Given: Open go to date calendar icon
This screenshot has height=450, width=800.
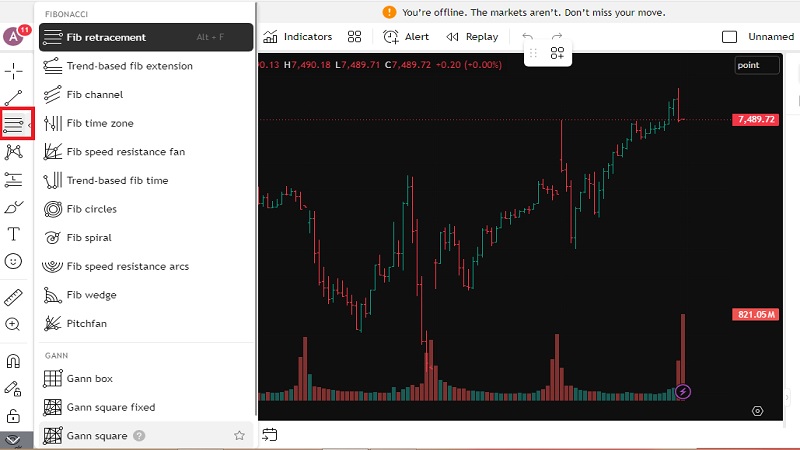Looking at the screenshot, I should [x=269, y=435].
